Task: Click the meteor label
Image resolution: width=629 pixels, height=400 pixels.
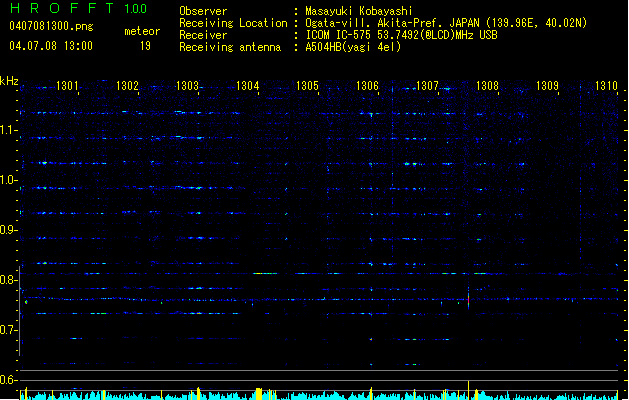Action: (142, 31)
